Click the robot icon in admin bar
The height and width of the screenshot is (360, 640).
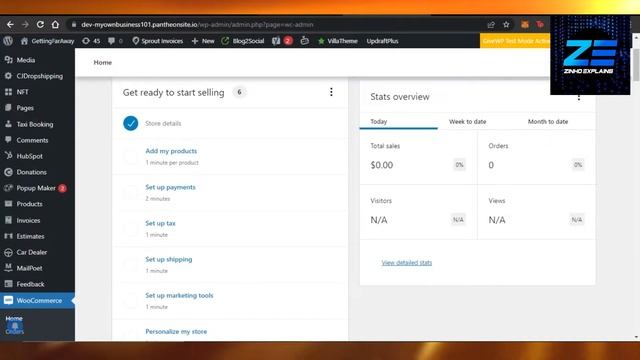(x=304, y=41)
